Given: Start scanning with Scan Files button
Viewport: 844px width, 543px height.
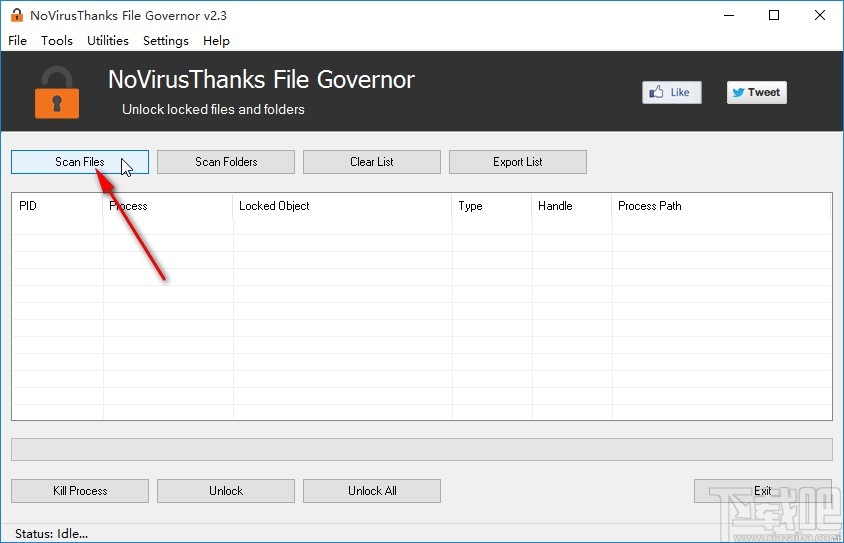Looking at the screenshot, I should pos(80,162).
